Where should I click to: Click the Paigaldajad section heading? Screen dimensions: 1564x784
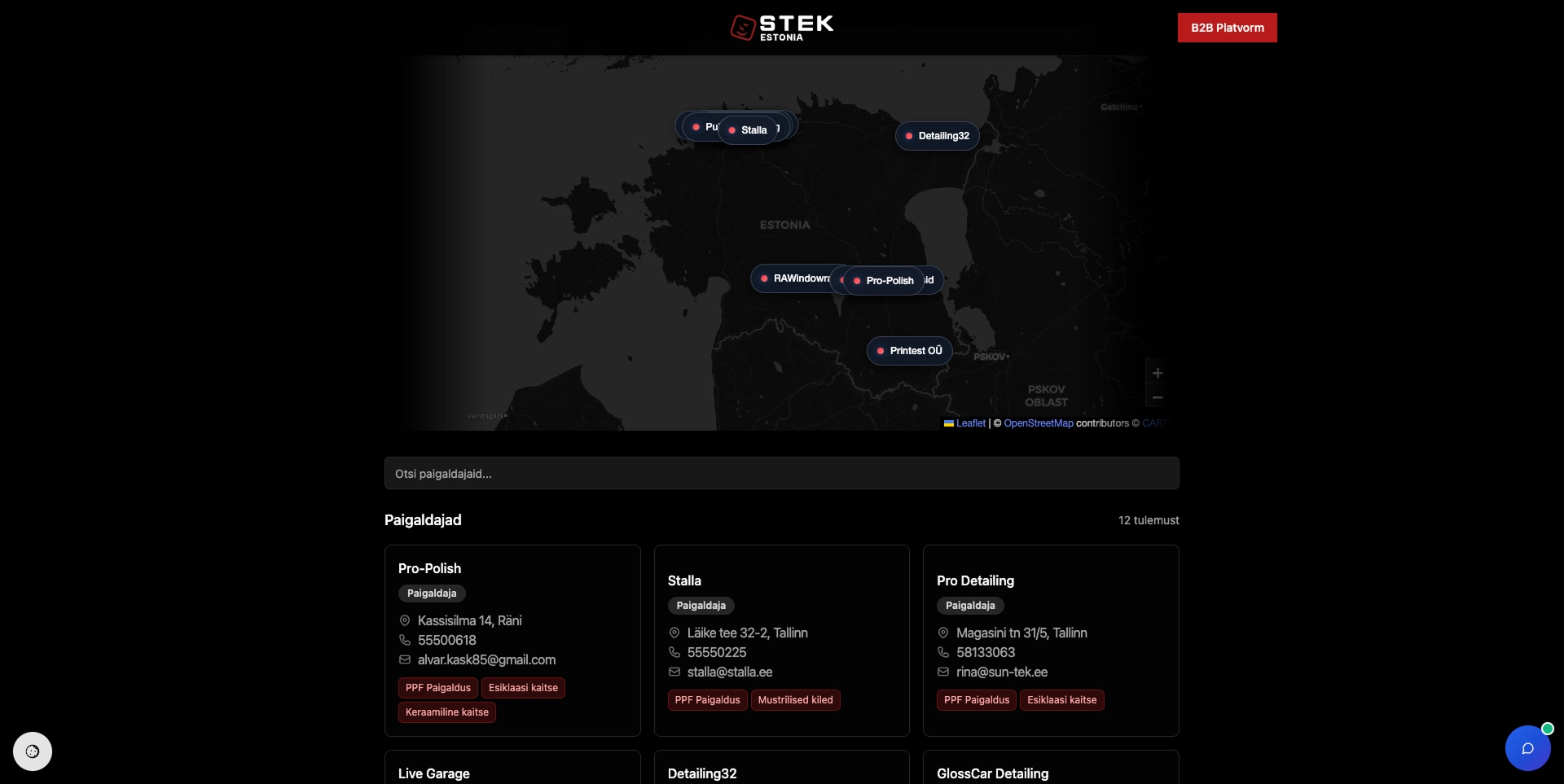(x=423, y=520)
